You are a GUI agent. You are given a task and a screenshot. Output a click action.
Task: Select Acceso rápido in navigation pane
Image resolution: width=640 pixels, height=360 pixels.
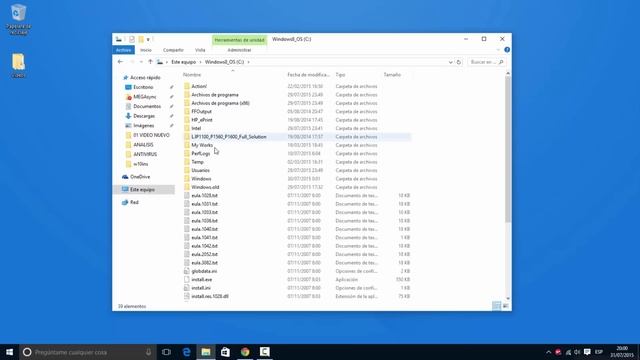click(145, 78)
